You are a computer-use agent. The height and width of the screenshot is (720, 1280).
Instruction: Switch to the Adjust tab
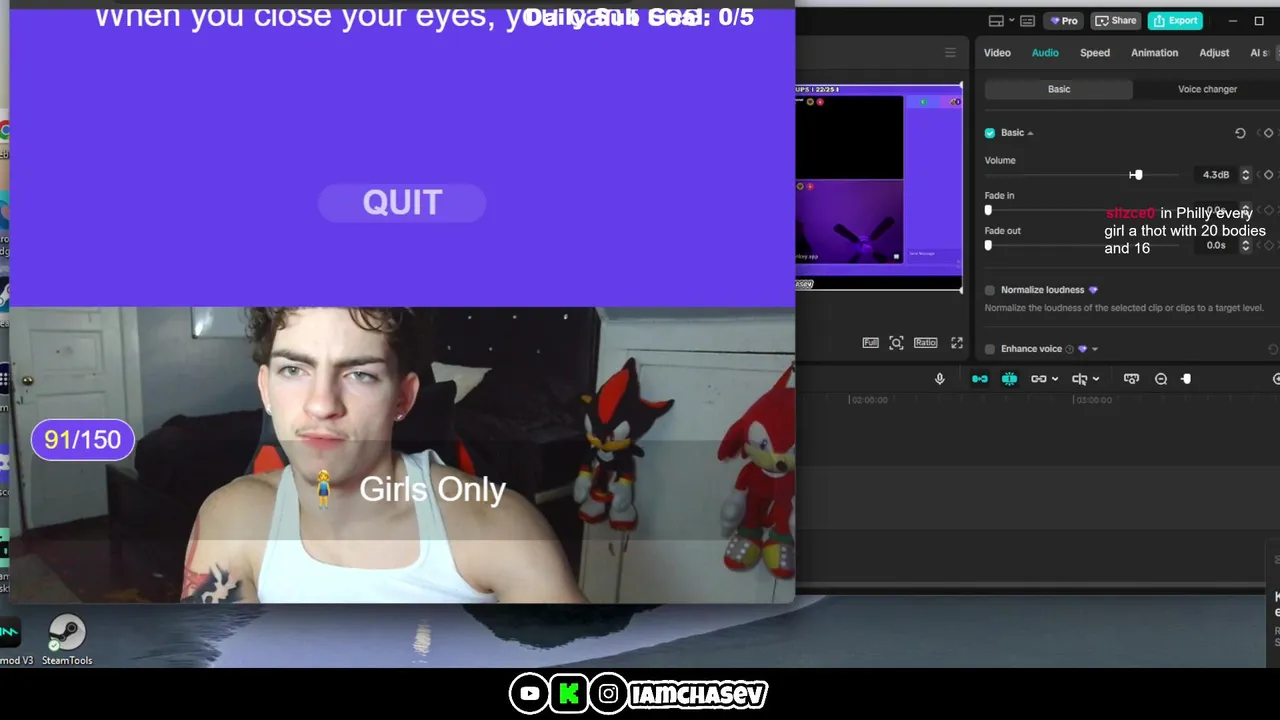pyautogui.click(x=1214, y=53)
